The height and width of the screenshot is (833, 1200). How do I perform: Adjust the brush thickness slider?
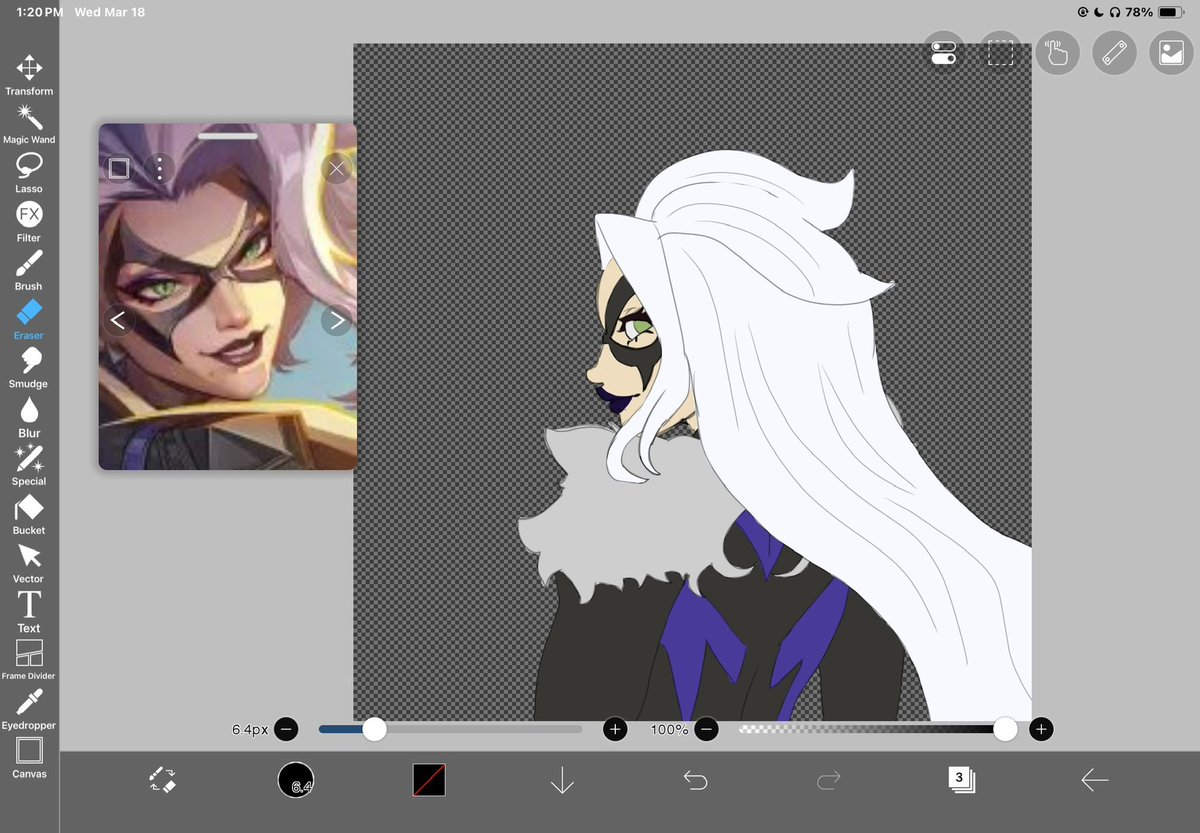[x=450, y=730]
